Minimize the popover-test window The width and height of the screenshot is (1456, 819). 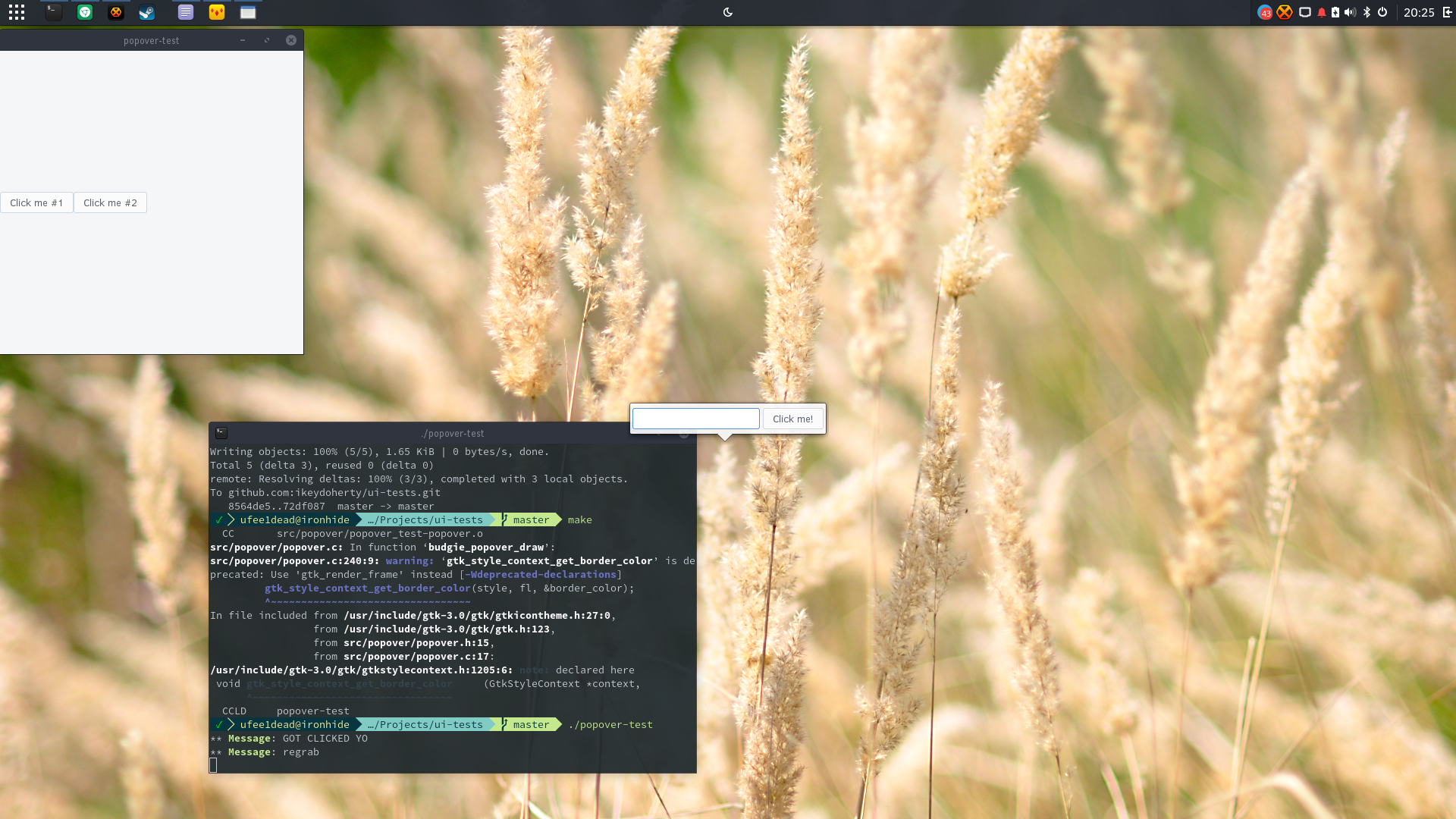[x=243, y=40]
